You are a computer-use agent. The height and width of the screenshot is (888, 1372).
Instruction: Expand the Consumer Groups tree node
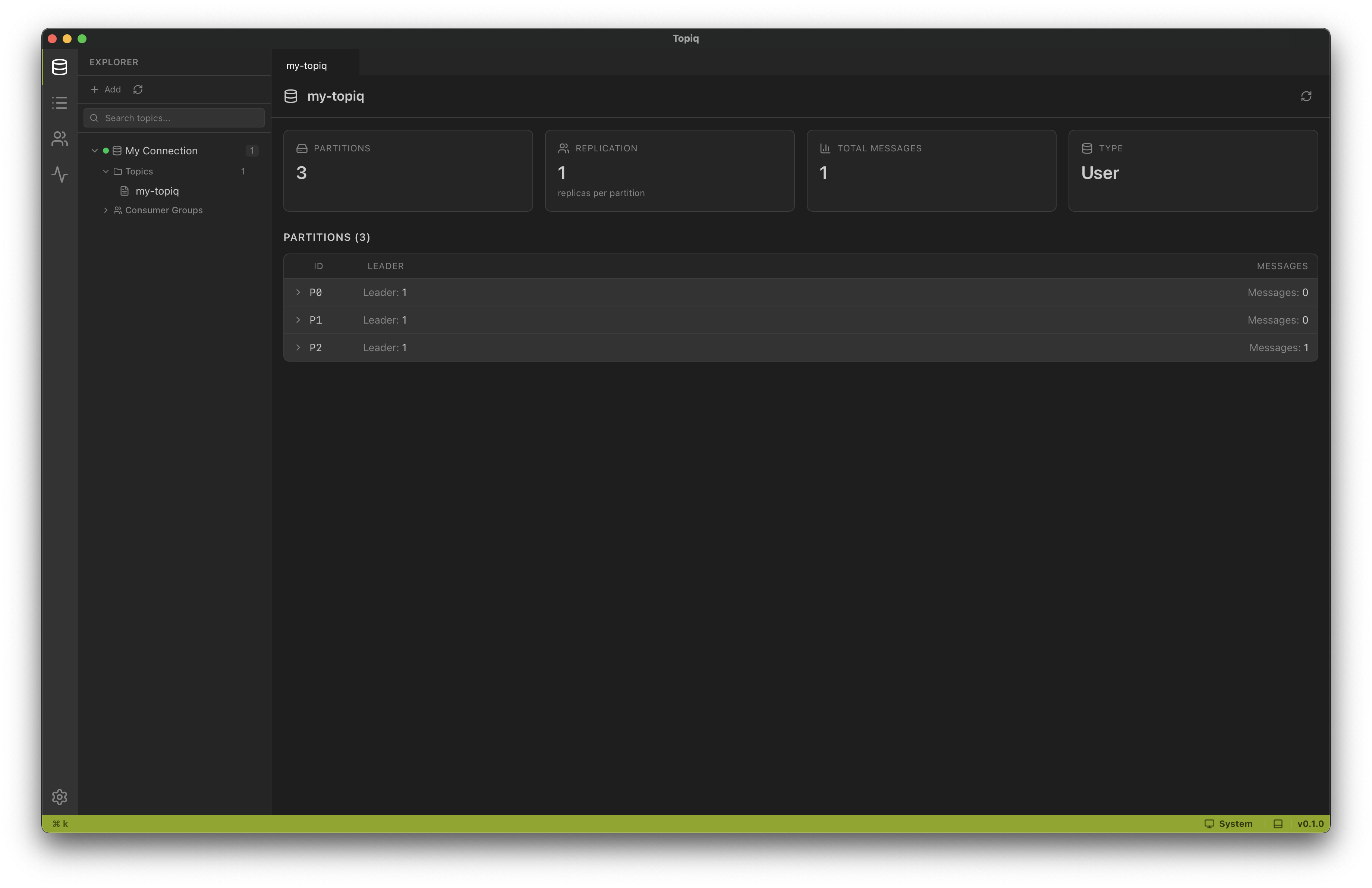click(106, 210)
